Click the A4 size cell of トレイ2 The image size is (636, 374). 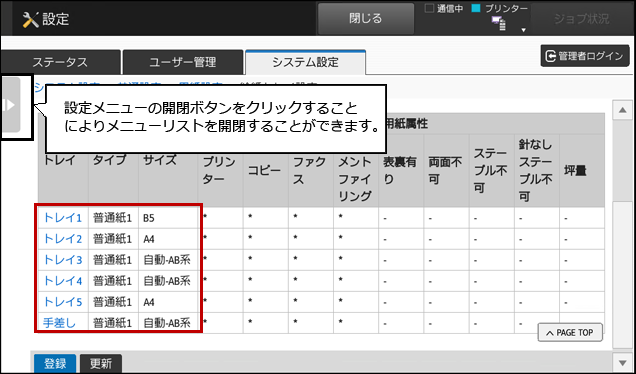(x=168, y=239)
